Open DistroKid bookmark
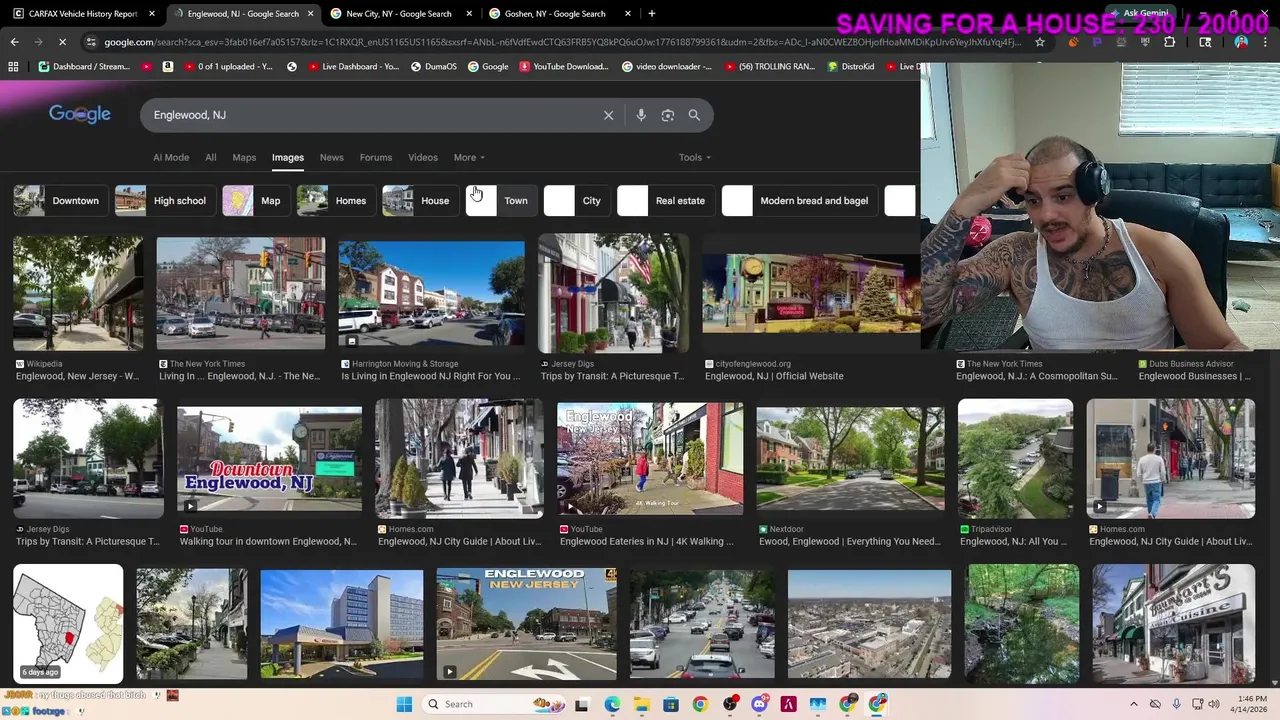Viewport: 1280px width, 720px height. tap(852, 67)
